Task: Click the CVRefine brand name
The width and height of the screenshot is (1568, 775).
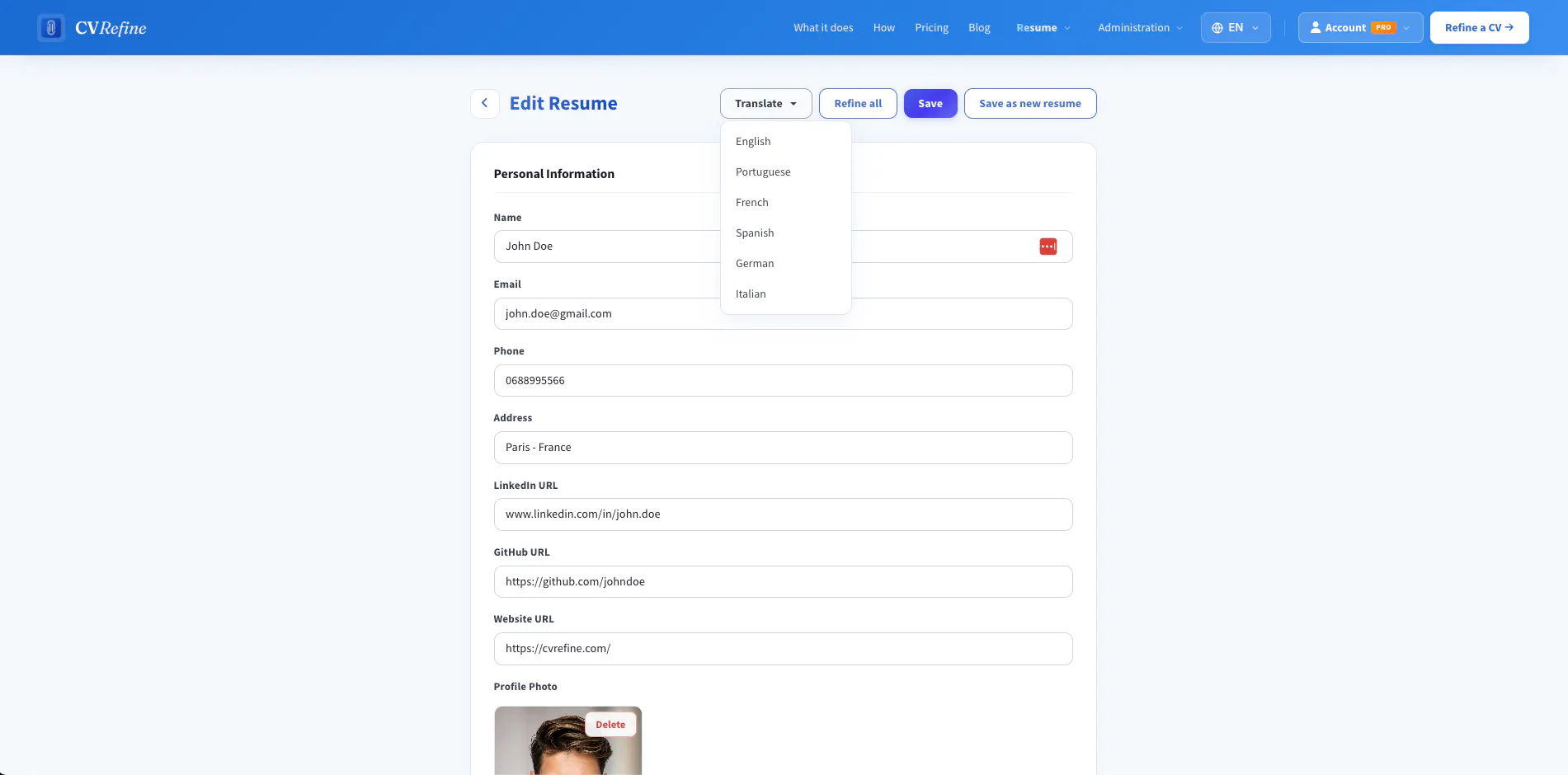Action: [111, 28]
